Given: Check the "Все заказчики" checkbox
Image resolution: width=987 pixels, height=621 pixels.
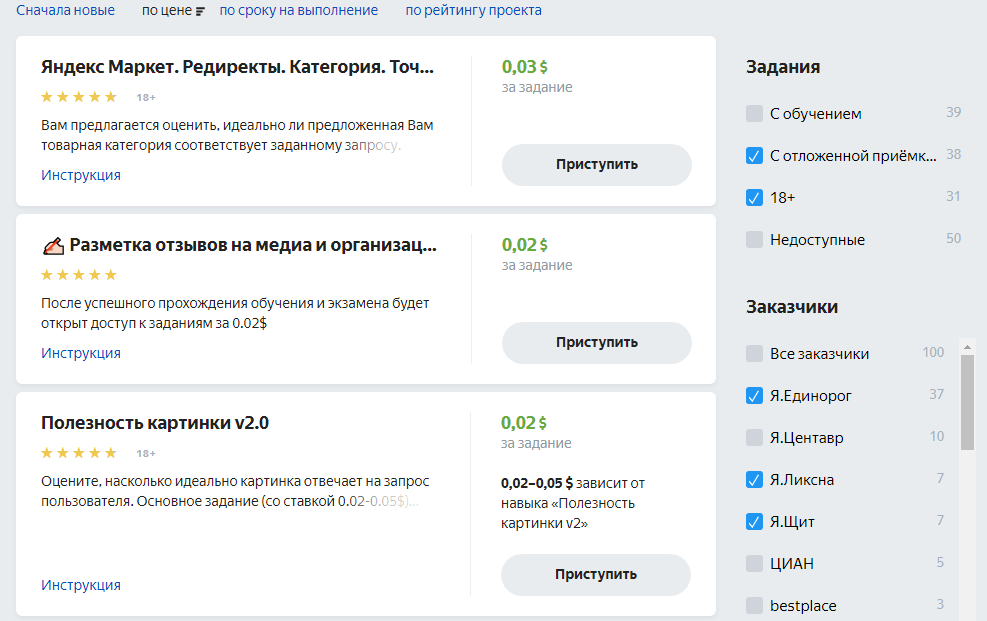Looking at the screenshot, I should tap(753, 353).
